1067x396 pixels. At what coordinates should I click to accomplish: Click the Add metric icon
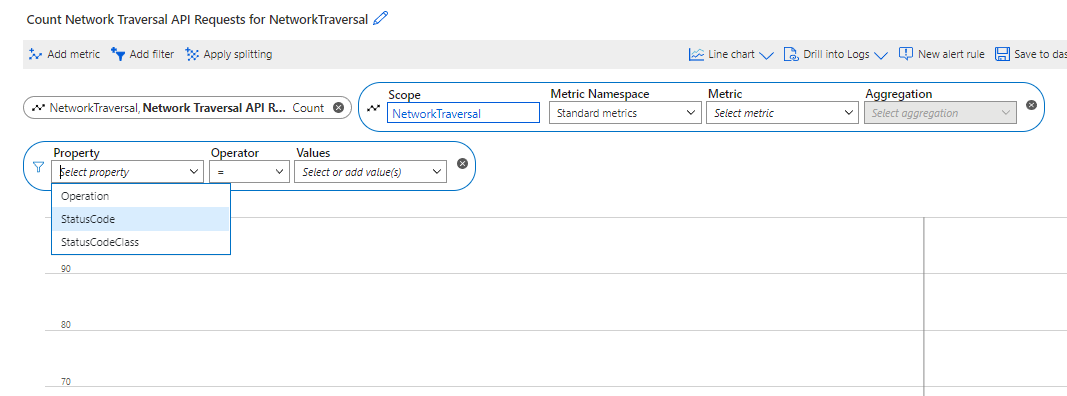[36, 54]
